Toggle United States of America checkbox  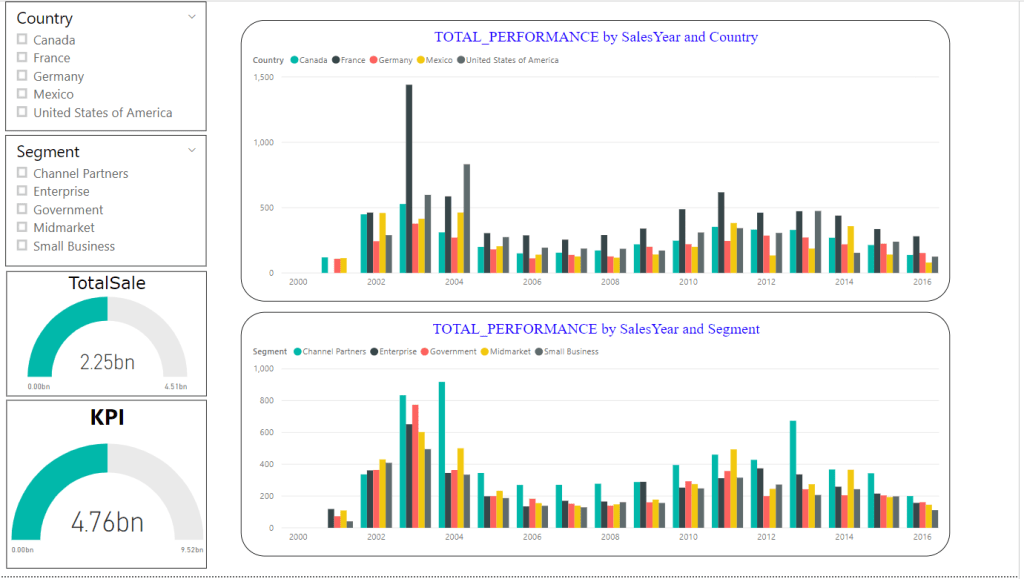(x=22, y=113)
